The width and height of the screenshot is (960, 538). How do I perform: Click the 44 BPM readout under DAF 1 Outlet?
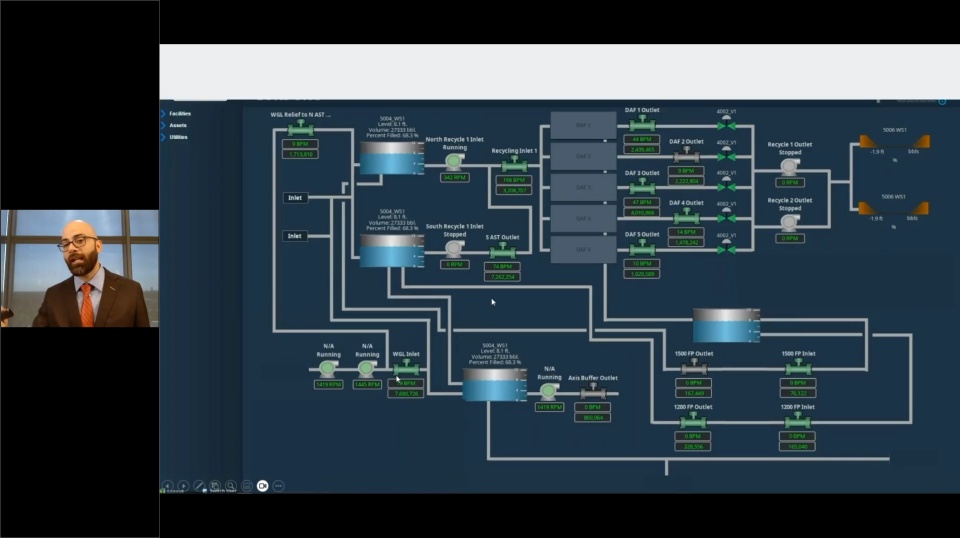point(642,140)
